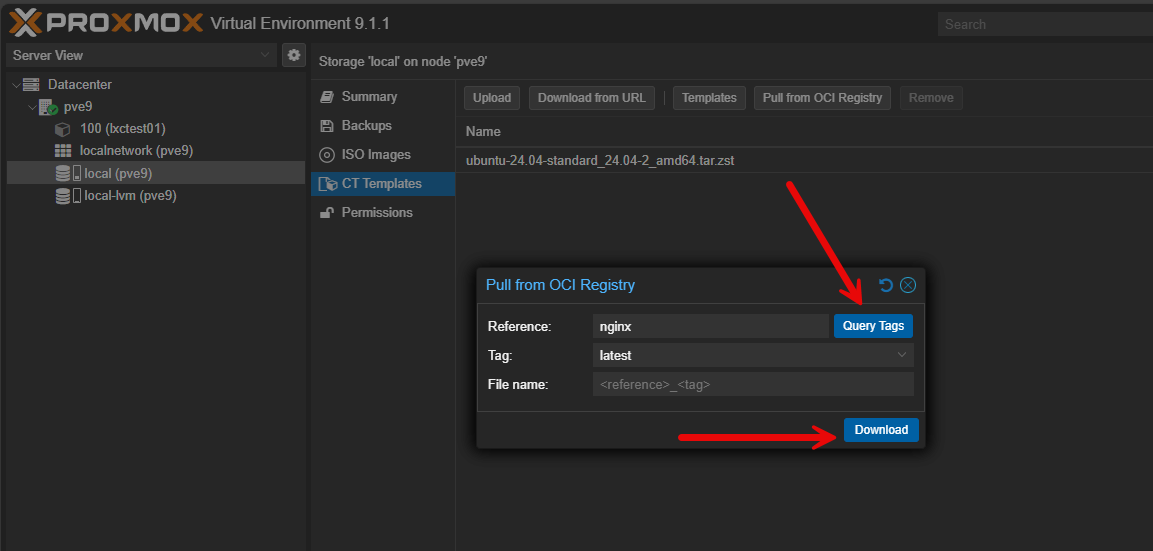
Task: Collapse the Datacenter tree node
Action: click(14, 85)
